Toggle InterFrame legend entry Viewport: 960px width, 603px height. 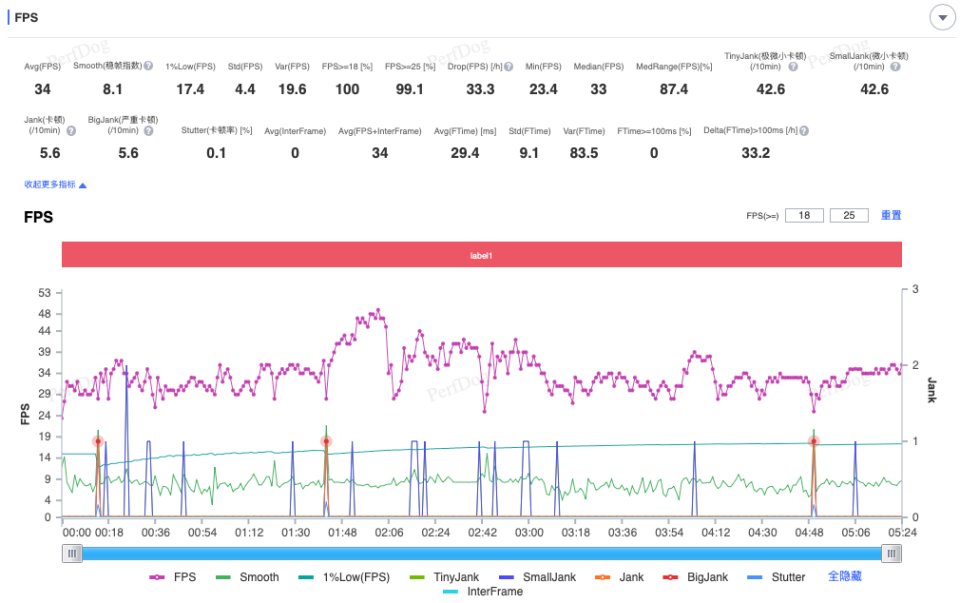tap(482, 592)
